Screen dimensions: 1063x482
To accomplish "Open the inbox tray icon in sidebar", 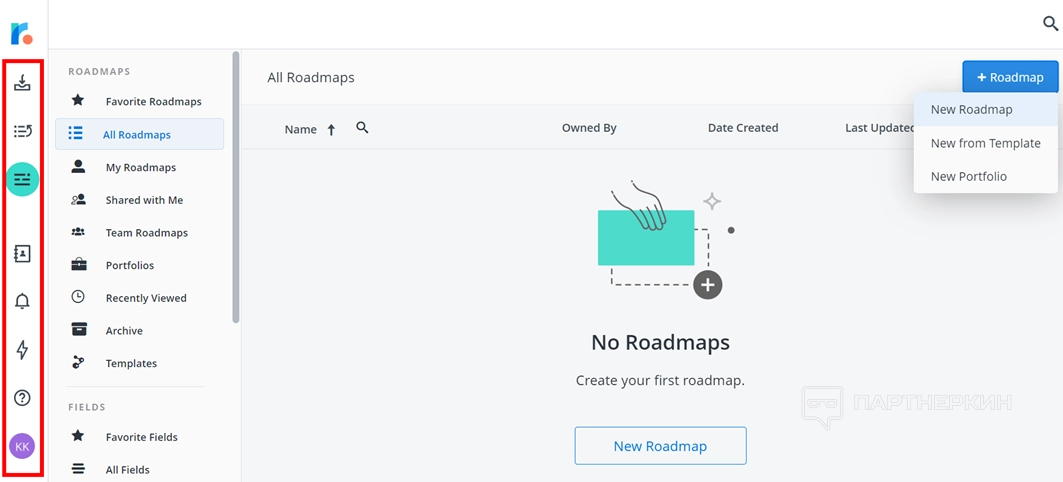I will click(x=22, y=83).
